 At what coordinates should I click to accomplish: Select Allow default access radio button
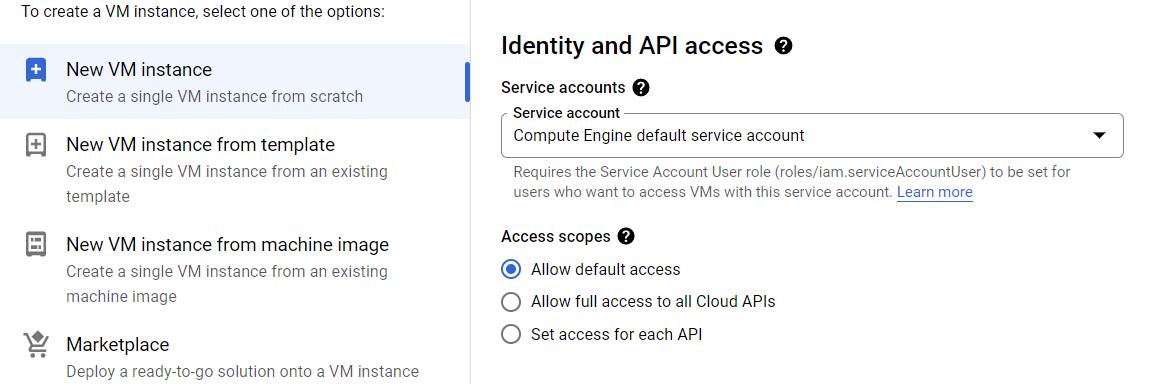coord(511,269)
